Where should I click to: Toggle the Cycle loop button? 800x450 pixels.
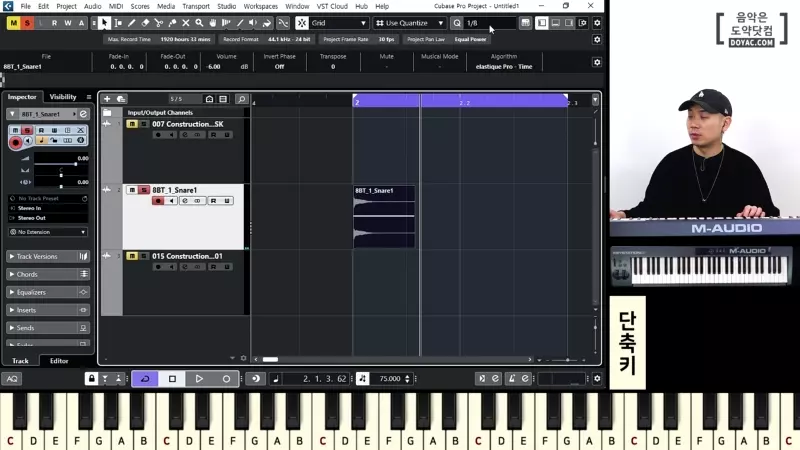click(x=145, y=379)
